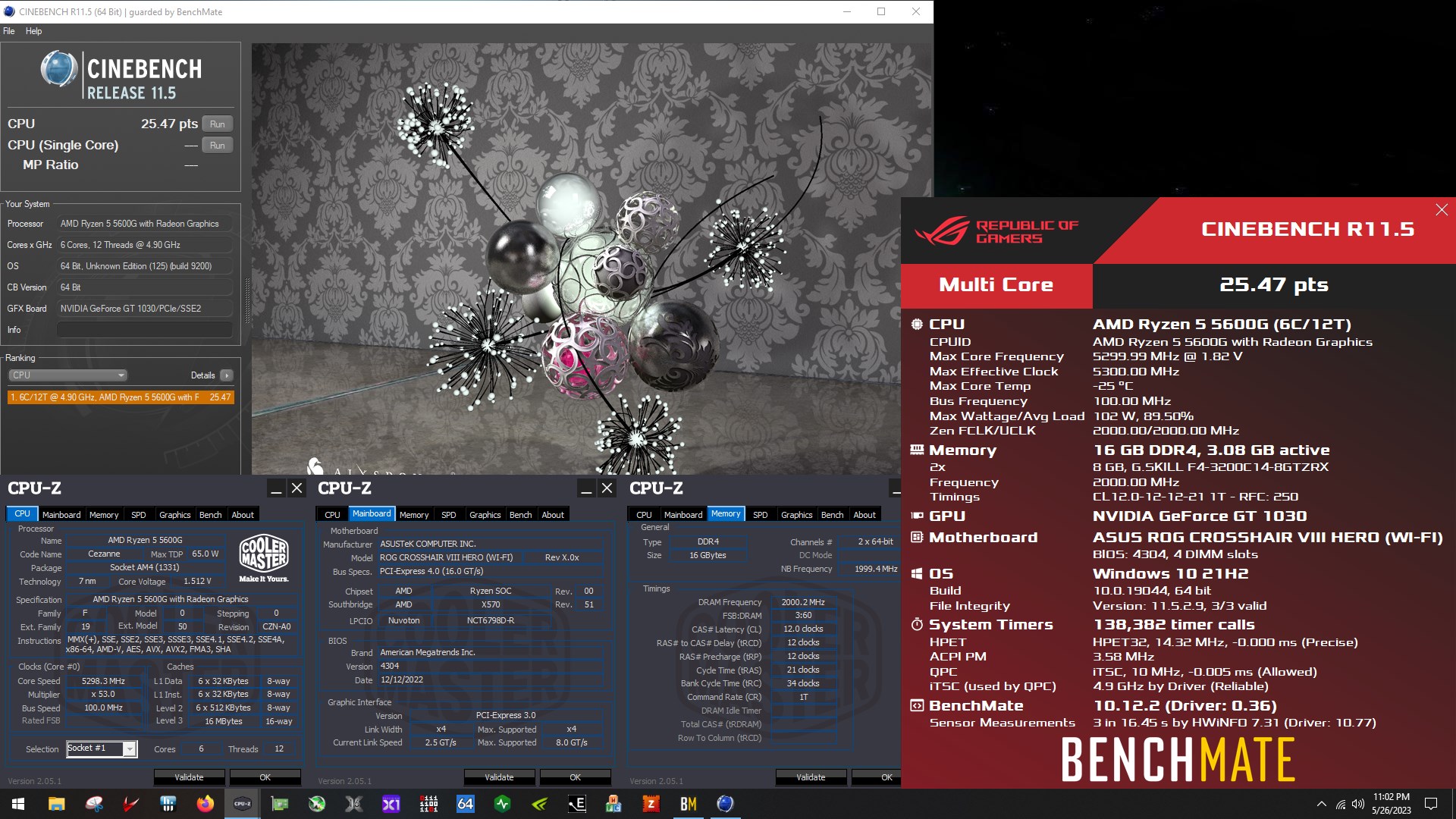Open Memory tab in left CPU-Z window
This screenshot has width=1456, height=819.
pos(104,515)
